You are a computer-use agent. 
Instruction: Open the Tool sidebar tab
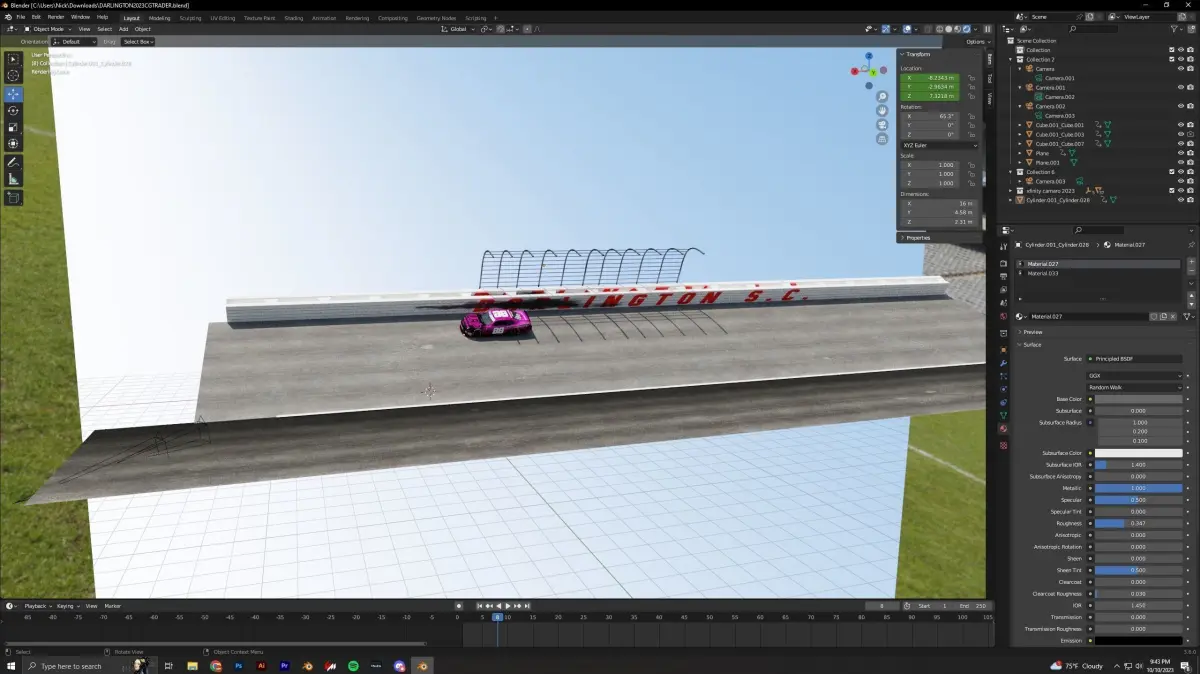[989, 78]
